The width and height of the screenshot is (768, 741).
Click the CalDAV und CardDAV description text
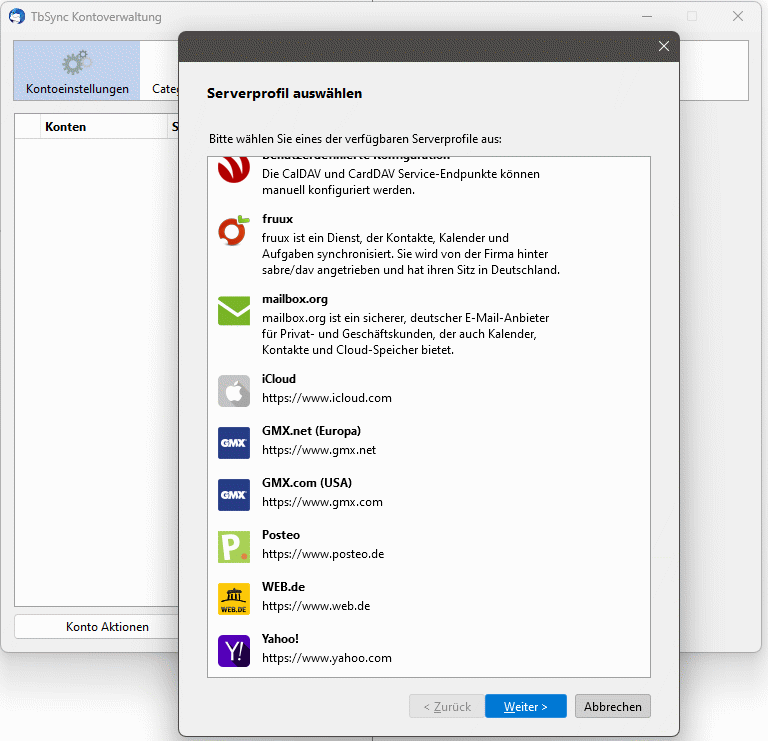(401, 182)
